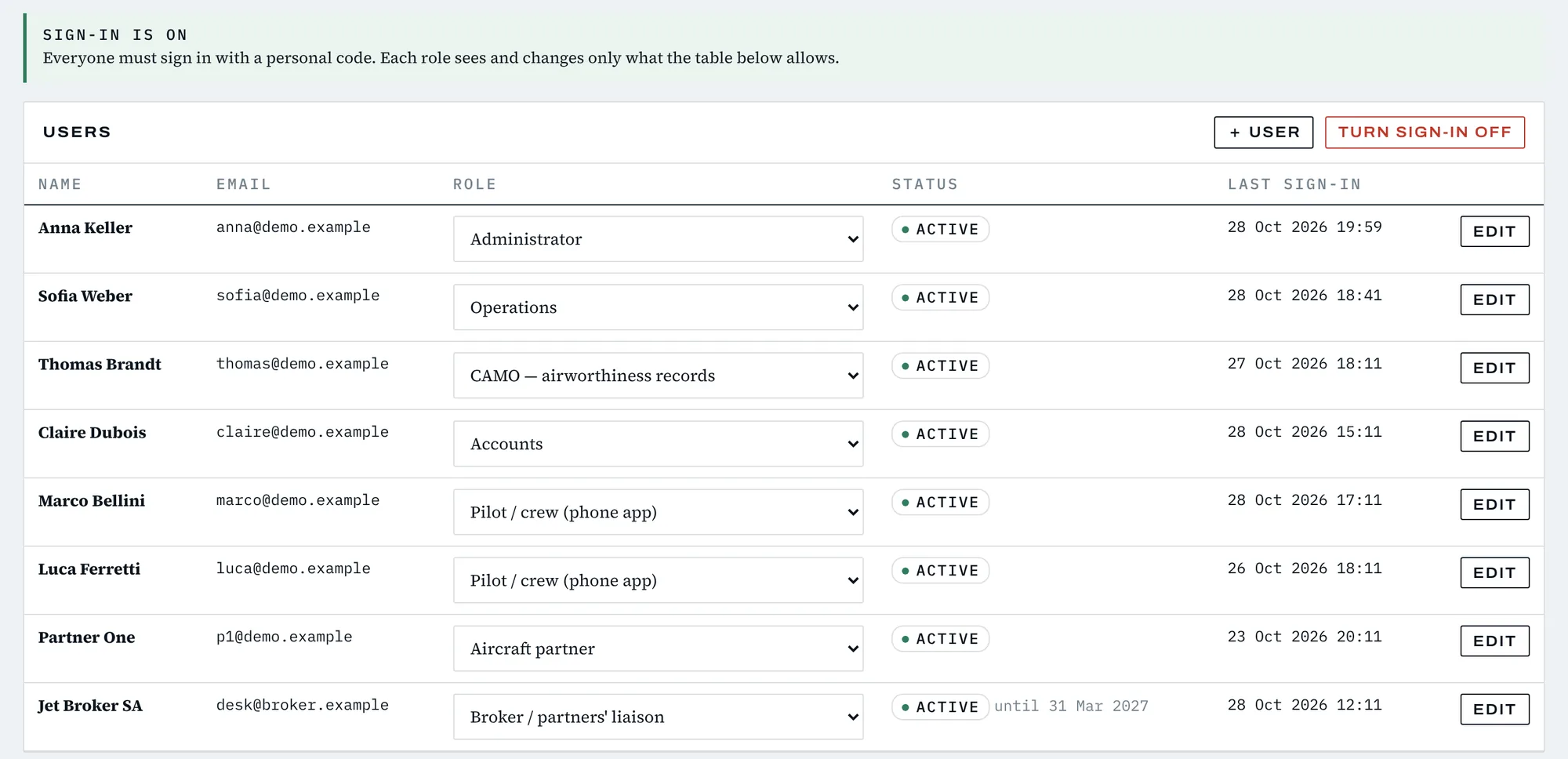1568x759 pixels.
Task: Select email sofia@demo.example
Action: click(298, 296)
